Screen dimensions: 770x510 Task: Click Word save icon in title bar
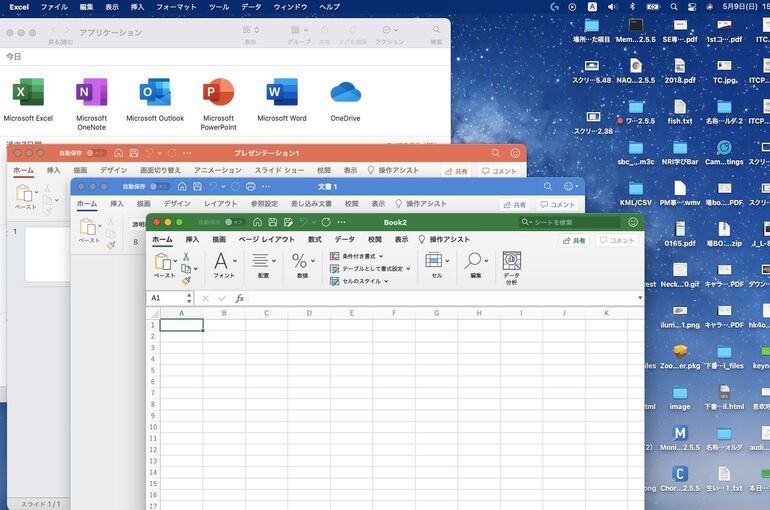click(197, 187)
